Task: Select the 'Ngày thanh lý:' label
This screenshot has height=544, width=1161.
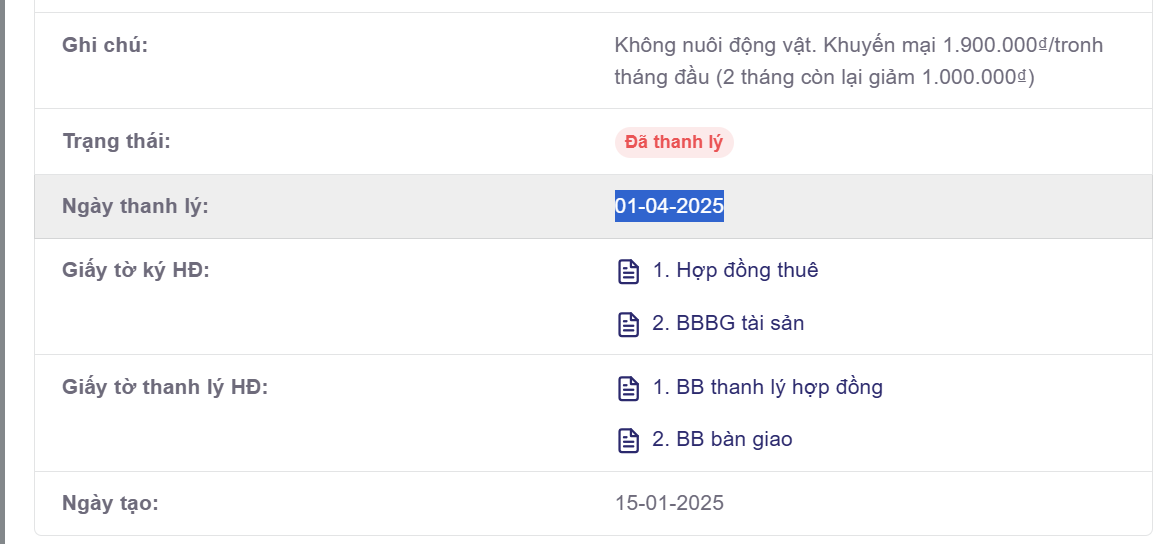Action: point(135,207)
